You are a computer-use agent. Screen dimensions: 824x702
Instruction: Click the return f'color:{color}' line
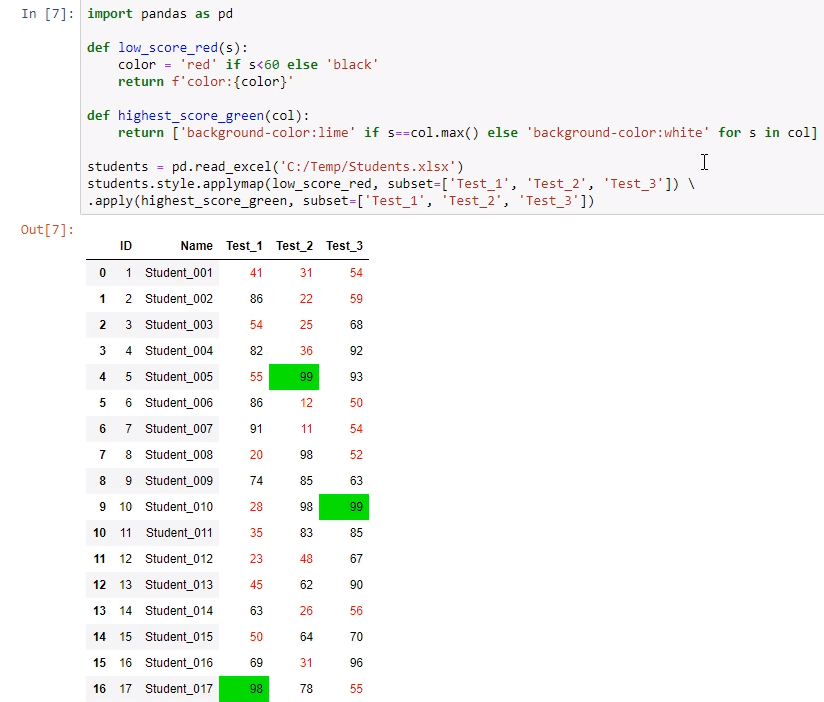pos(205,82)
